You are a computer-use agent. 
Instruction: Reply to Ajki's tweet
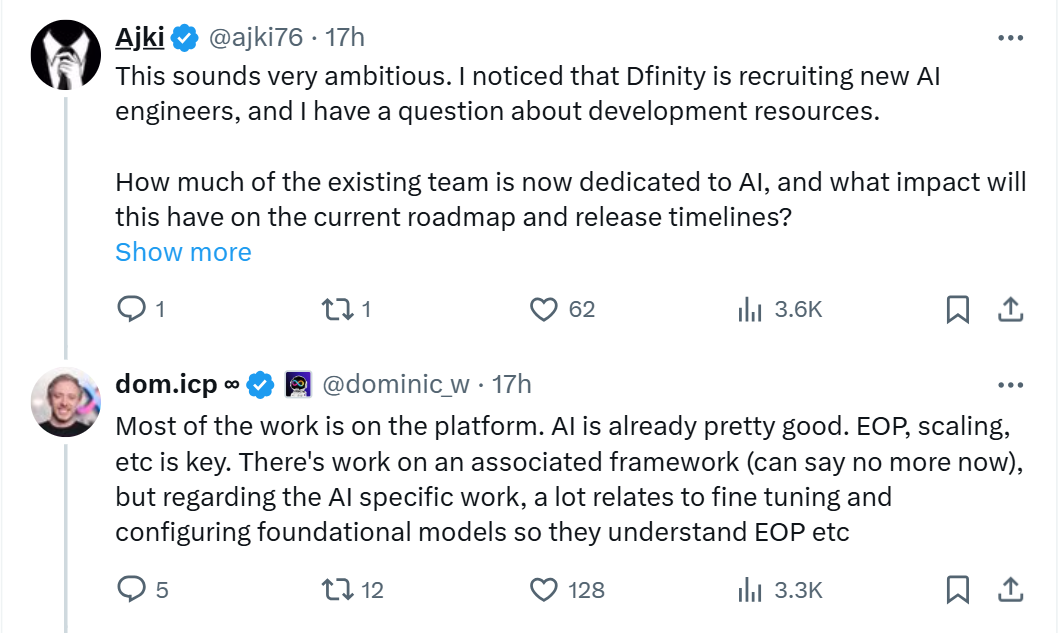click(132, 310)
